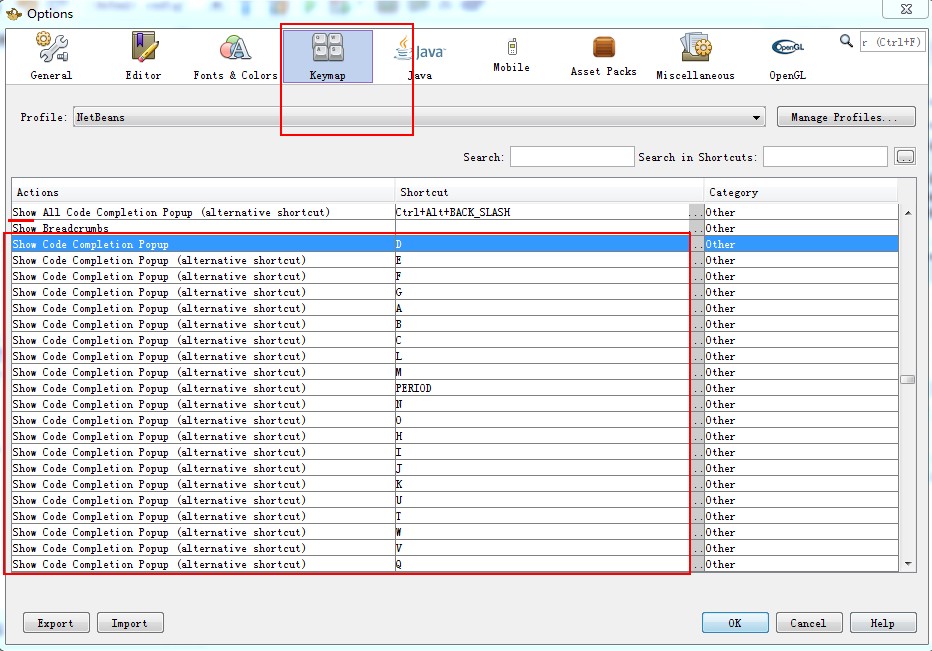
Task: Open shortcut editor button on shortcut M row
Action: 696,372
